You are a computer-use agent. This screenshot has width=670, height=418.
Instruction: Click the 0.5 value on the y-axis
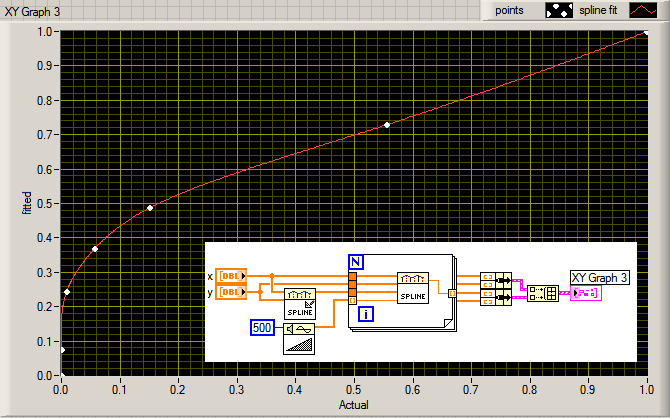click(45, 204)
